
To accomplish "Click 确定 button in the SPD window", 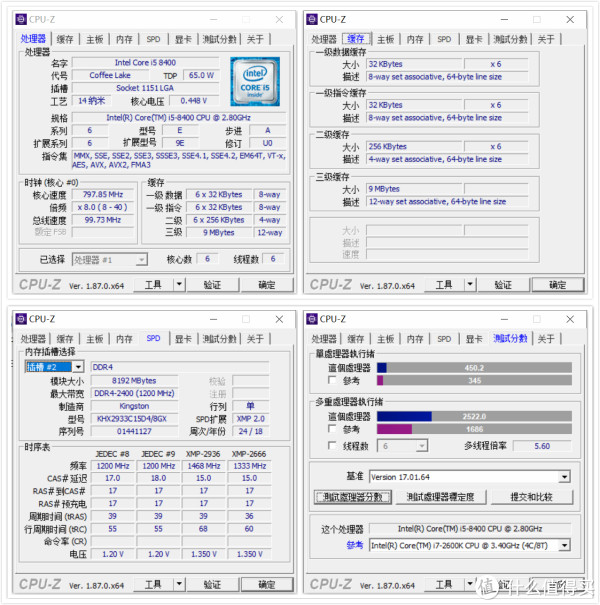I will click(x=267, y=584).
